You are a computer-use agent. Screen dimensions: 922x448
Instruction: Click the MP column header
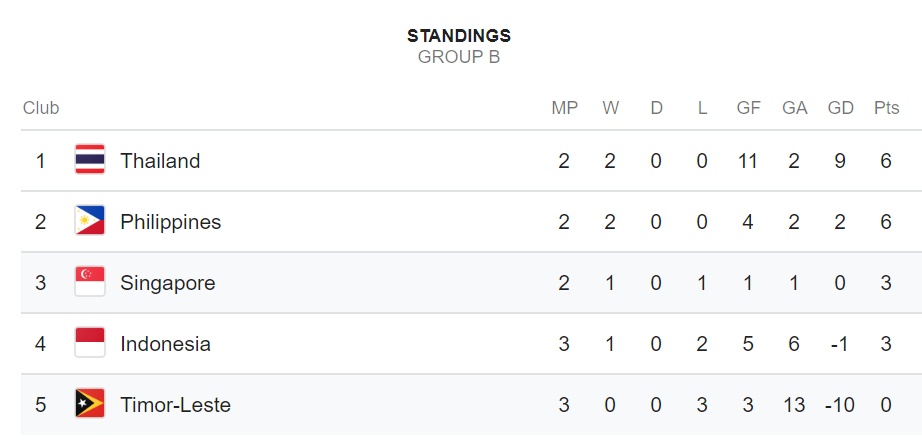[x=564, y=108]
